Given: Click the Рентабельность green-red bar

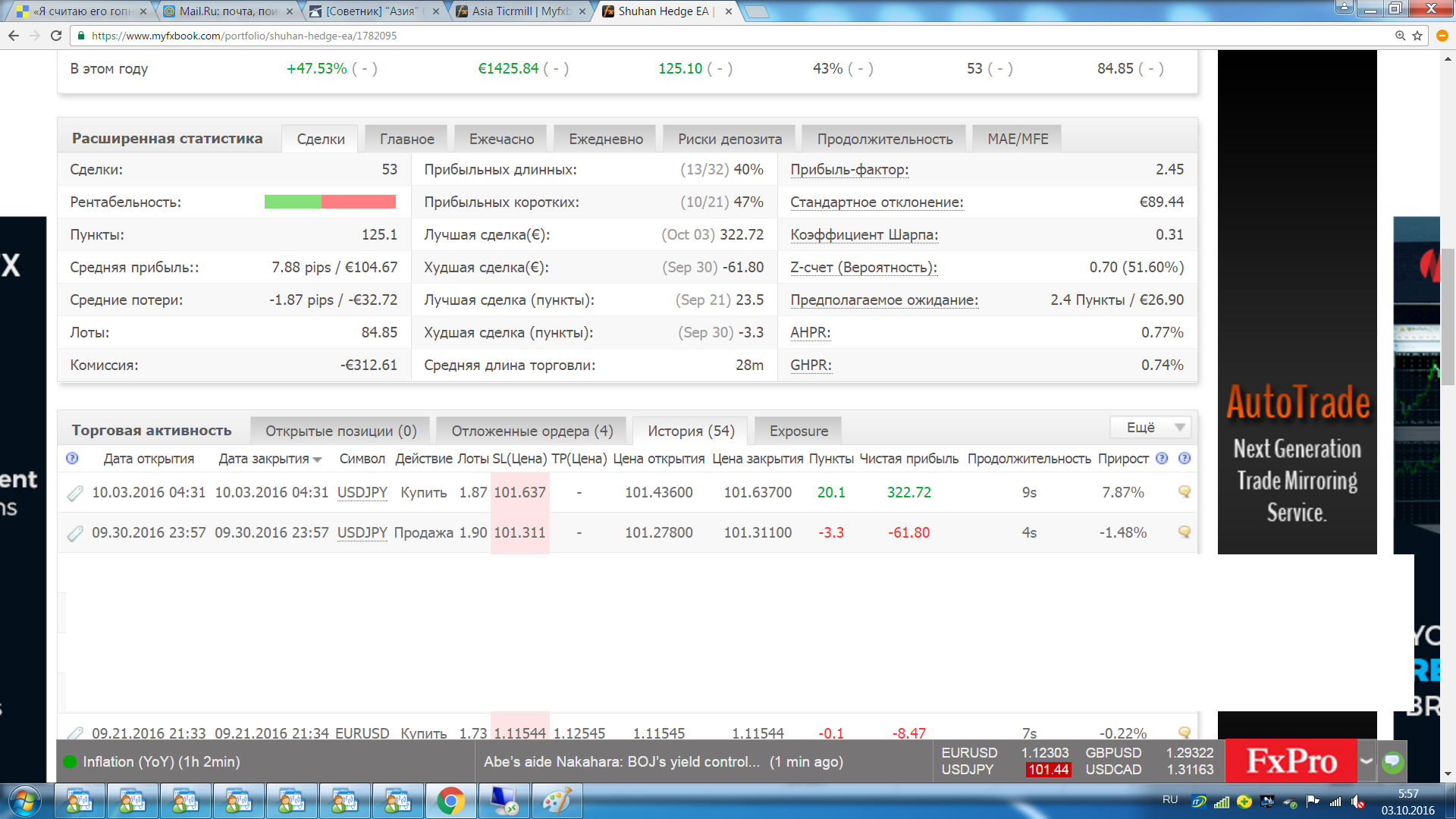Looking at the screenshot, I should (x=330, y=202).
